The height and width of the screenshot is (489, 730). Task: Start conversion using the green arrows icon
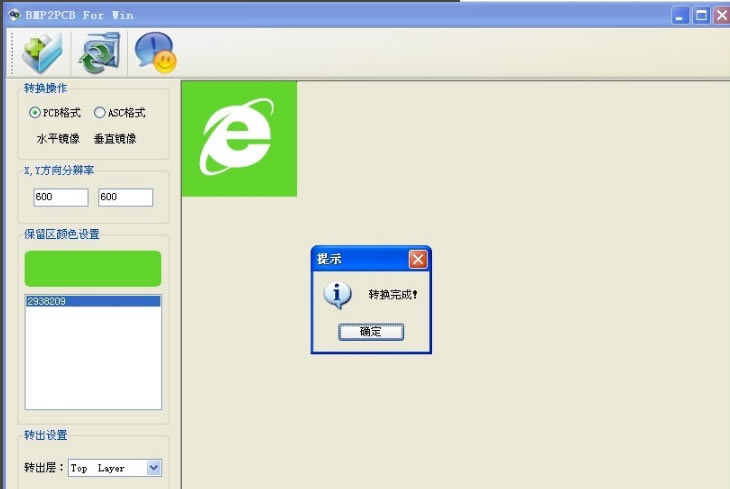(x=99, y=53)
